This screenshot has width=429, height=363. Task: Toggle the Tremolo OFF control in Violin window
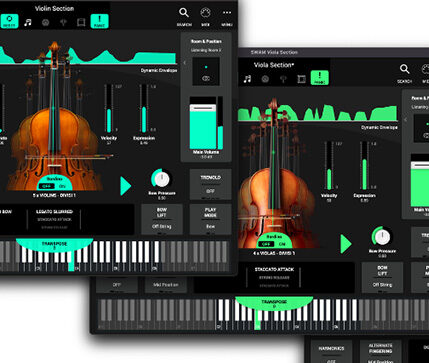click(x=210, y=185)
